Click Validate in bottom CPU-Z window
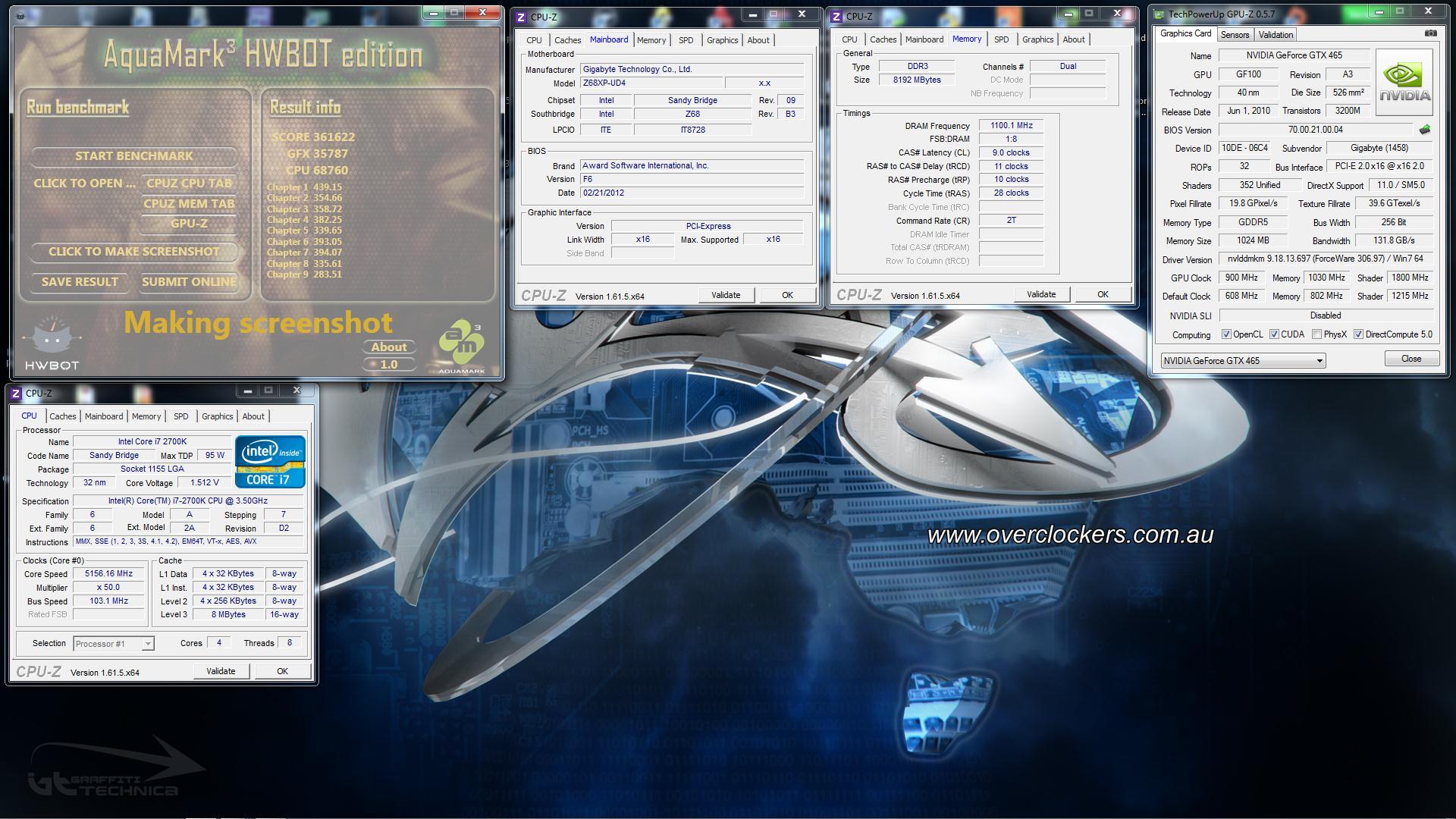The image size is (1456, 819). 221,671
